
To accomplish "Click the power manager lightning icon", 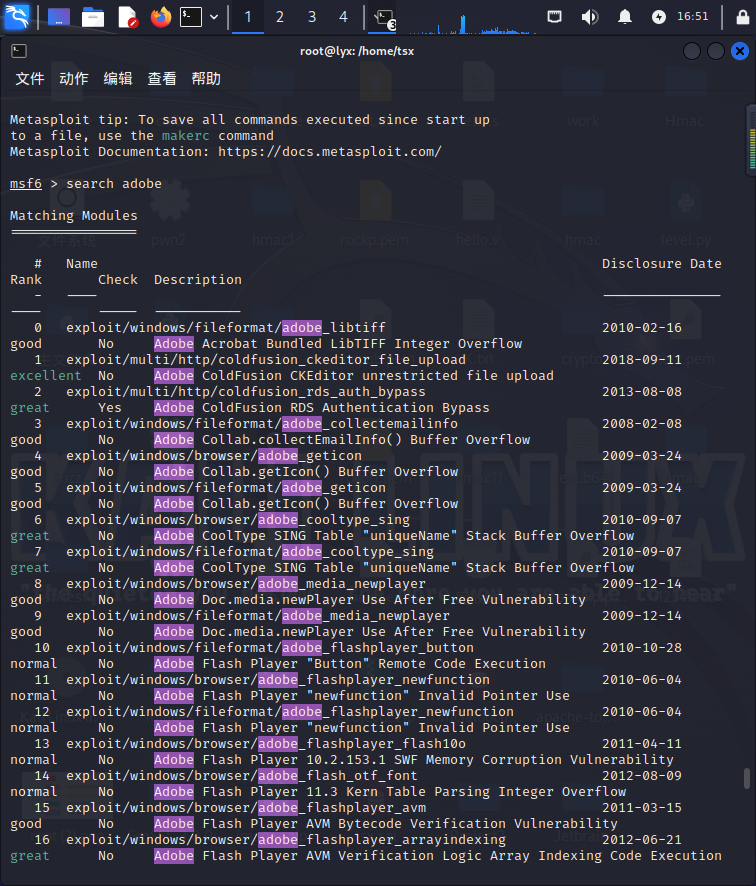I will pos(659,17).
